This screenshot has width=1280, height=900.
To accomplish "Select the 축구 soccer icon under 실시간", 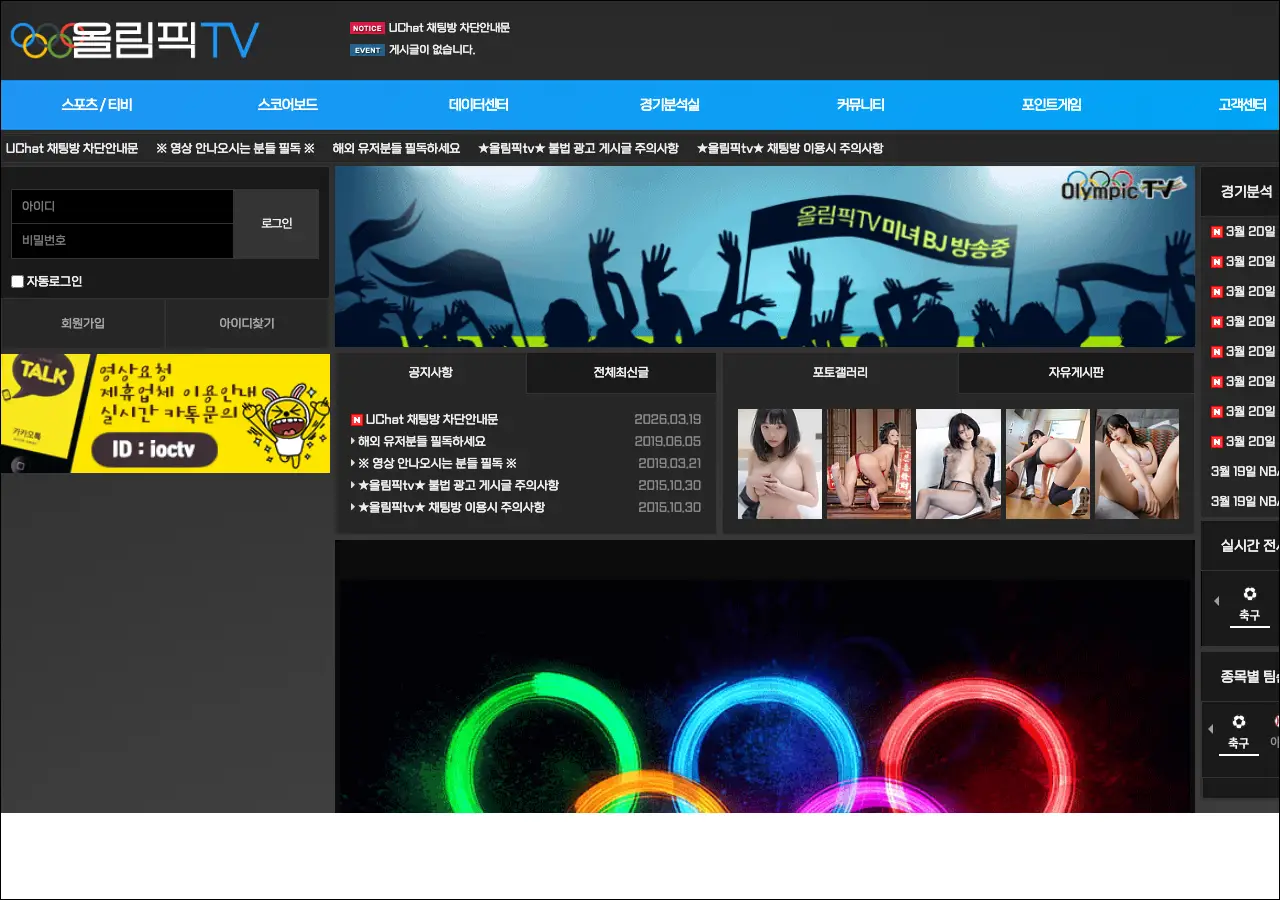I will tap(1249, 603).
